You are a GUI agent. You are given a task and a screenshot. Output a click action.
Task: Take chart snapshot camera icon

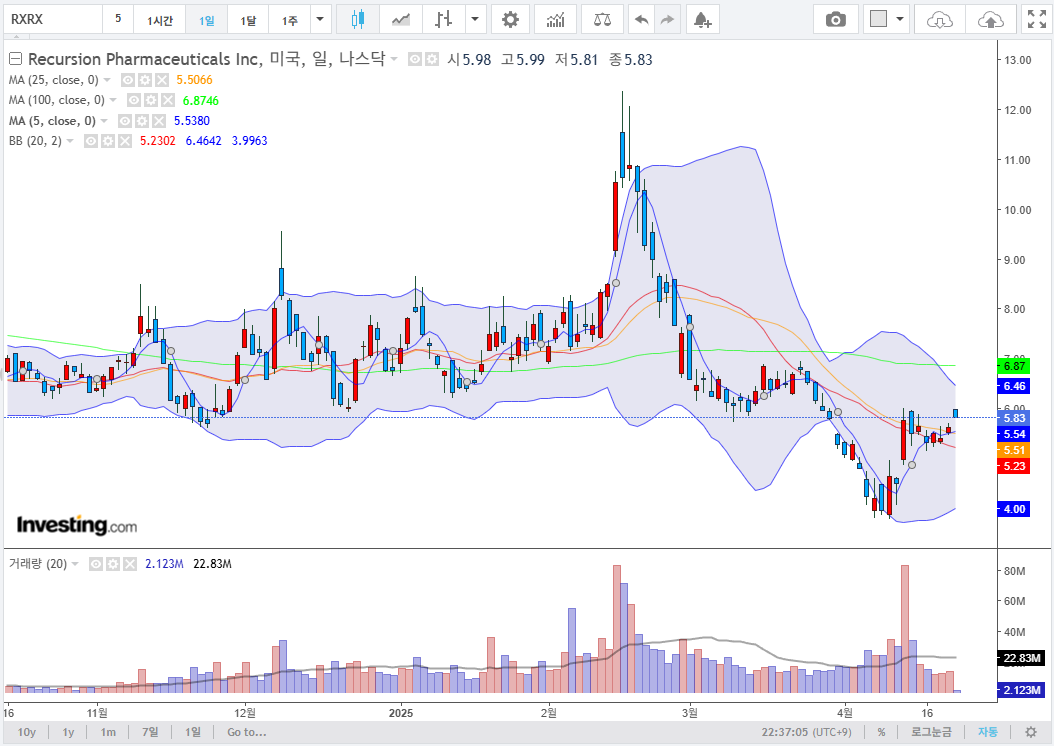(x=836, y=19)
